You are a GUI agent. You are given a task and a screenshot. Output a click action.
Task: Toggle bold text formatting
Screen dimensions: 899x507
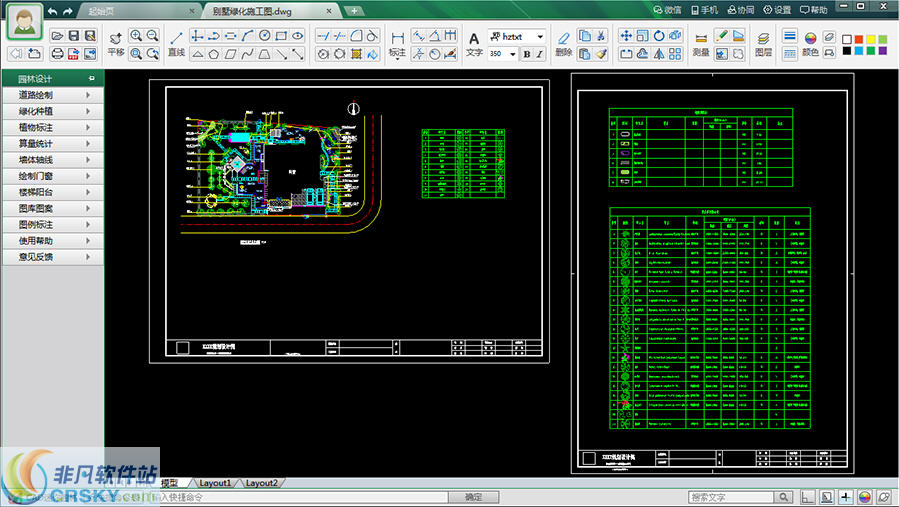click(x=527, y=53)
